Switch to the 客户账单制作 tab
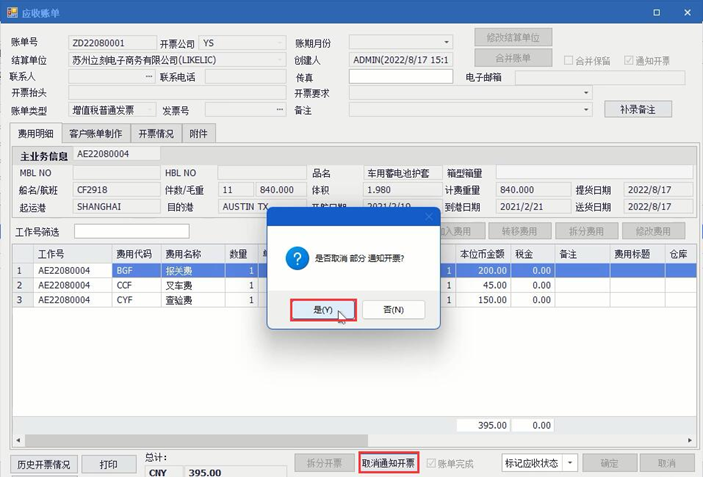The image size is (703, 477). tap(96, 134)
